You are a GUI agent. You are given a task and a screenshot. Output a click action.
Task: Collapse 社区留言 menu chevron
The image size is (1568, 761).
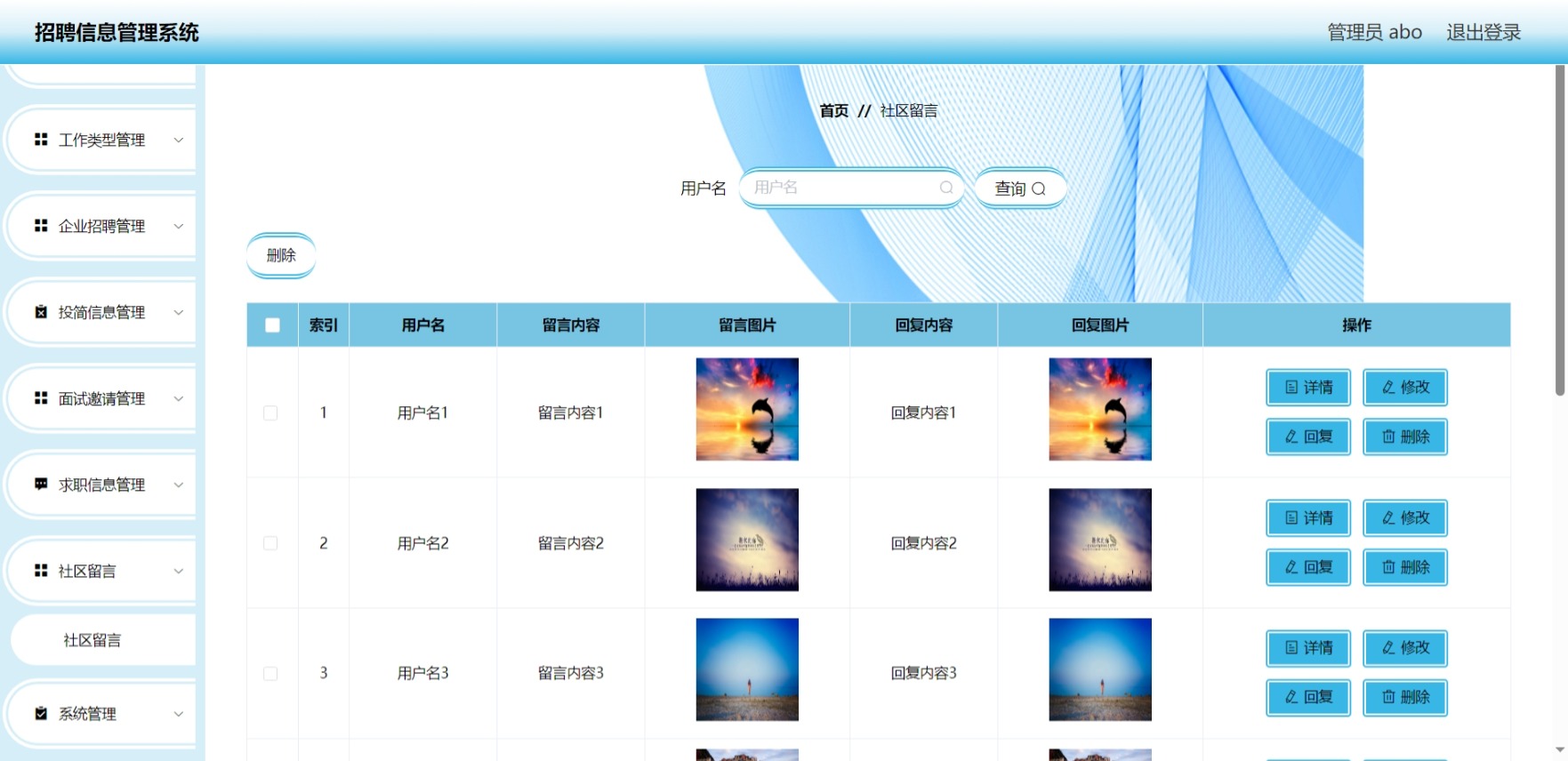179,571
